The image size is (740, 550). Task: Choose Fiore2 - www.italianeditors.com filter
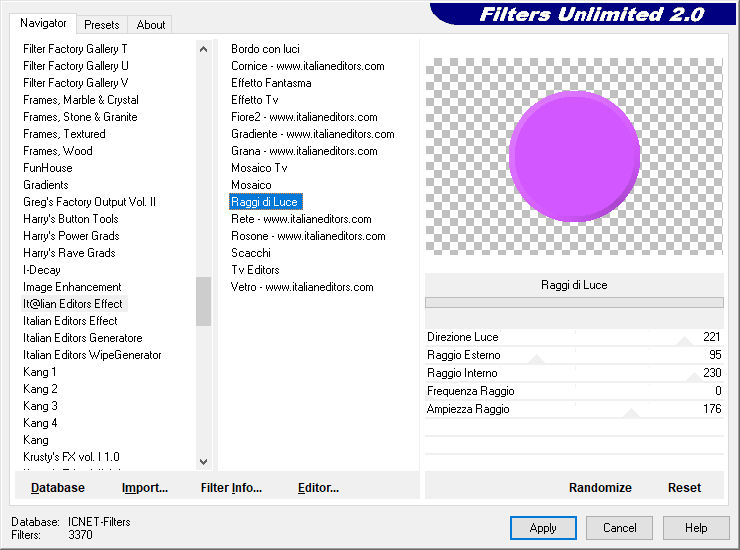(x=304, y=117)
